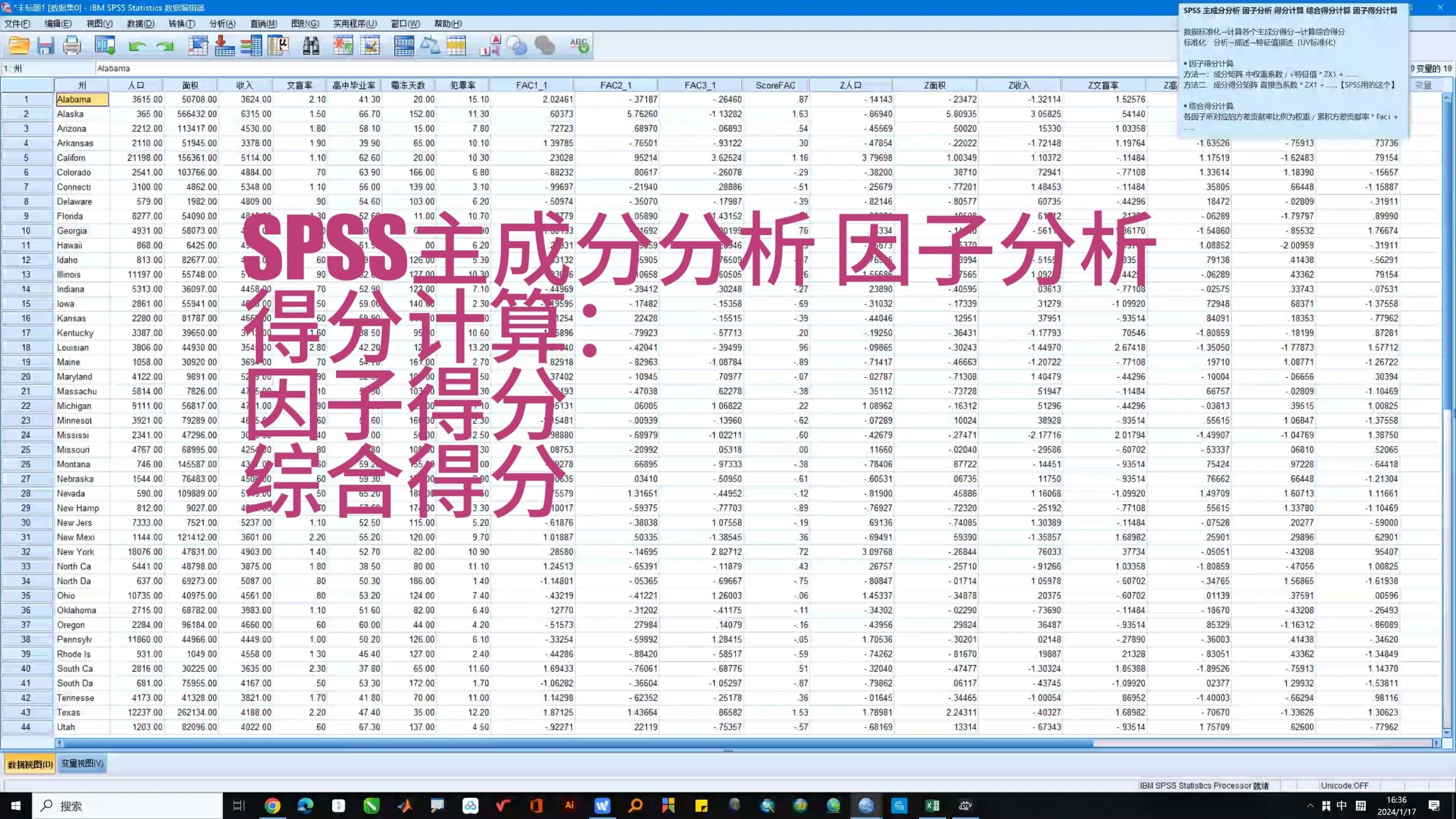1456x819 pixels.
Task: Select the 高中毕业率 column header
Action: pos(354,85)
